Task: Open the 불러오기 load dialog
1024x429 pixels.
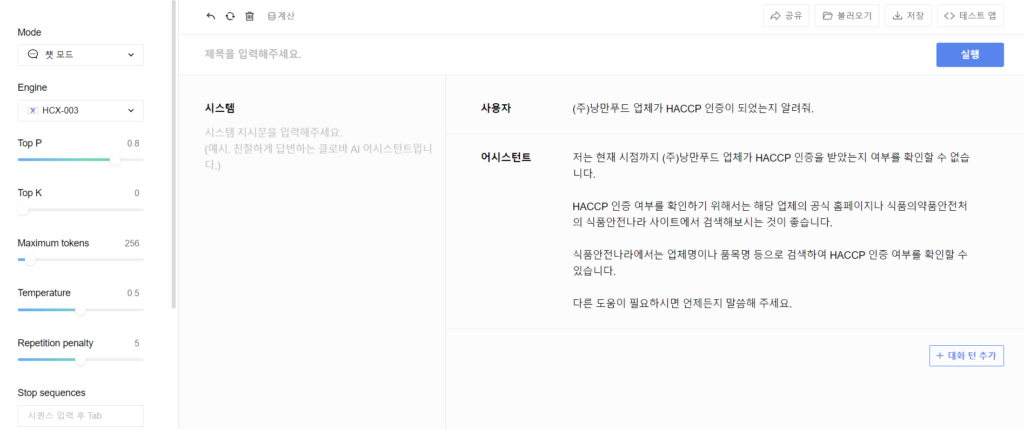Action: click(x=846, y=16)
